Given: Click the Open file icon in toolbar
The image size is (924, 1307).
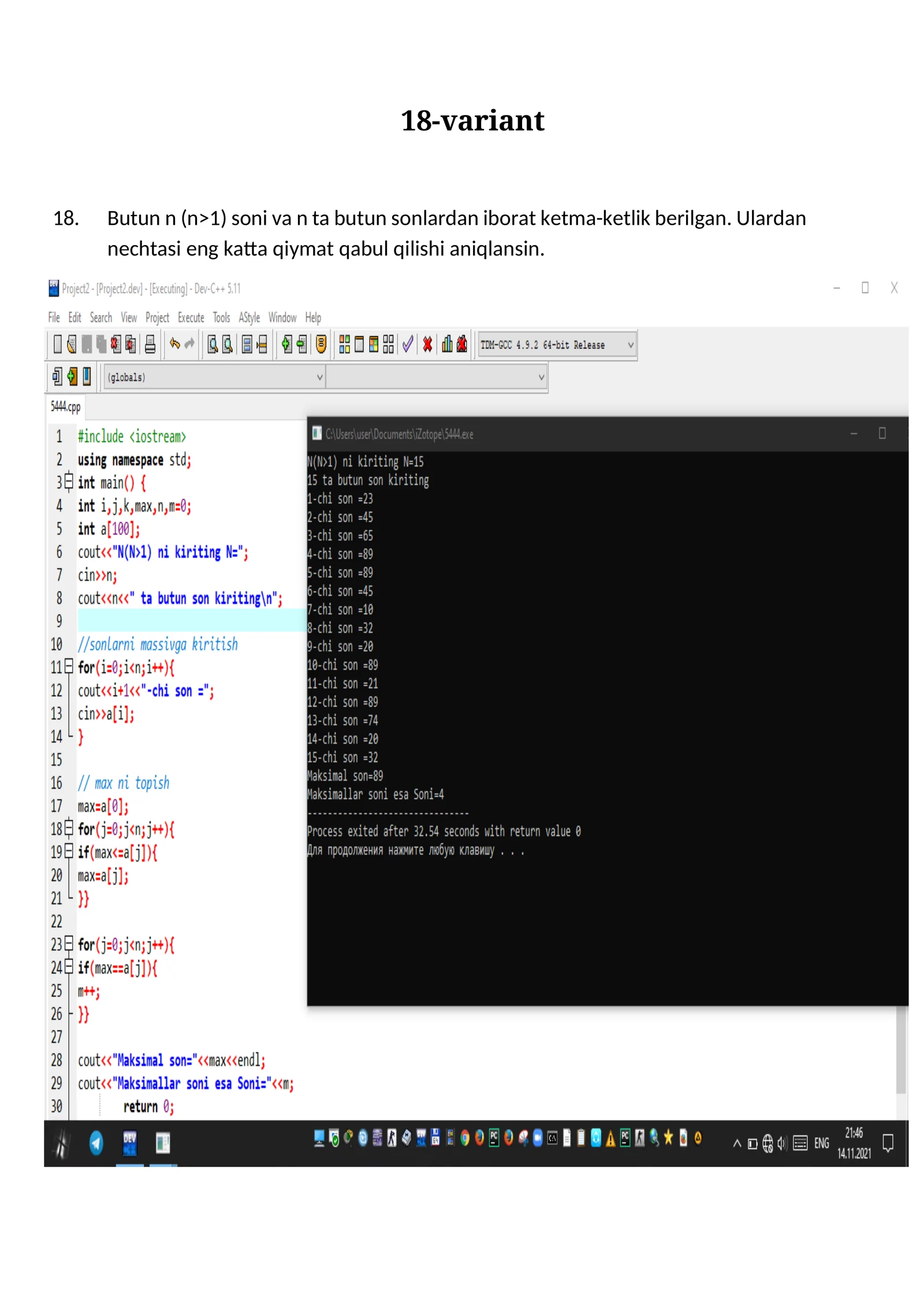Looking at the screenshot, I should coord(72,345).
